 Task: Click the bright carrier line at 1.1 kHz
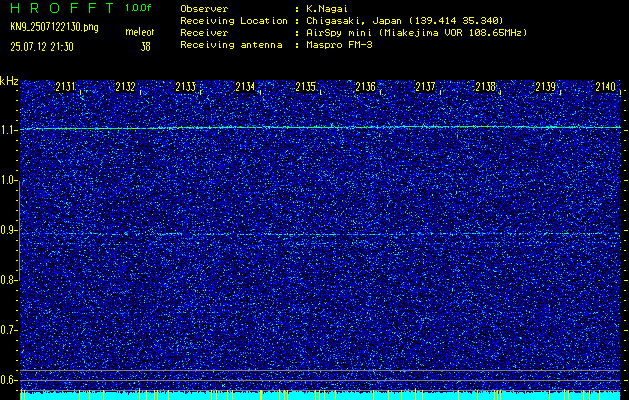click(x=321, y=128)
